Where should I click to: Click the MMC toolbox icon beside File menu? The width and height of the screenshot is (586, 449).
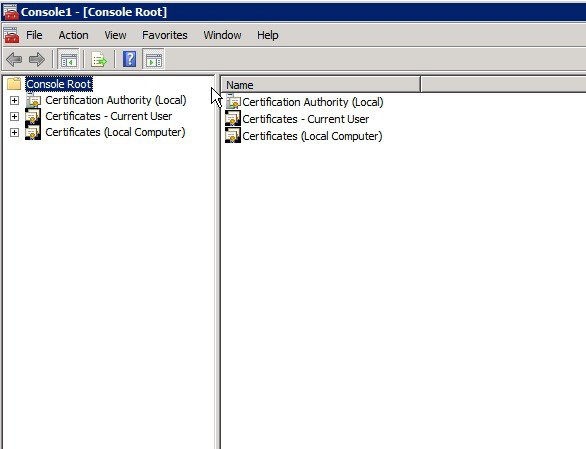12,35
